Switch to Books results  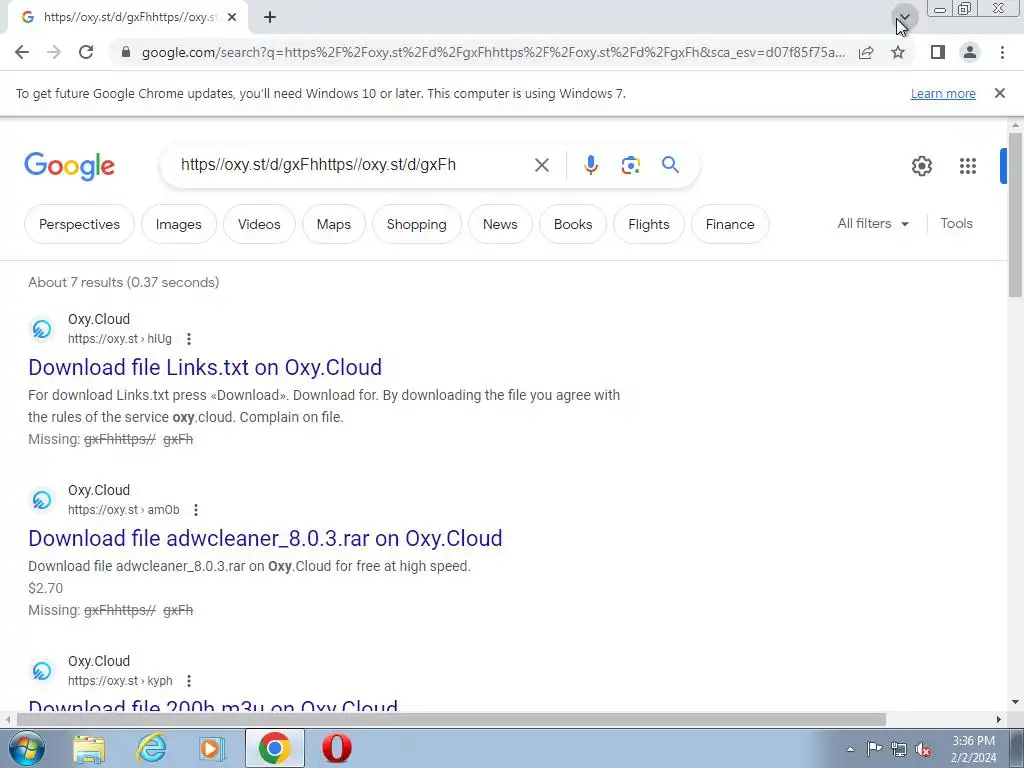pyautogui.click(x=573, y=224)
